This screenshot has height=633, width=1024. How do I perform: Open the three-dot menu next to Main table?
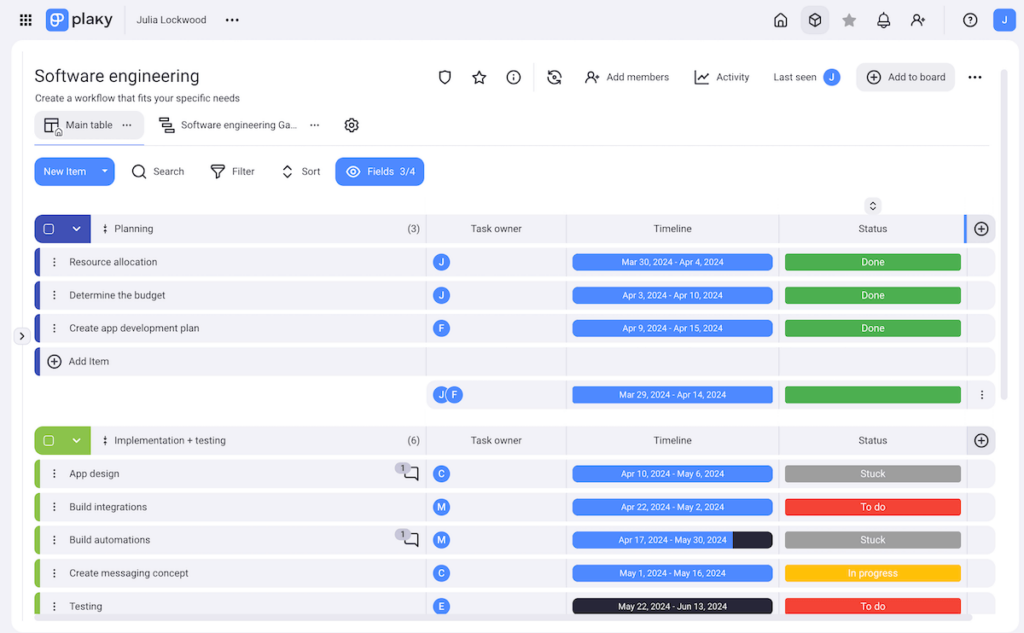click(x=127, y=125)
